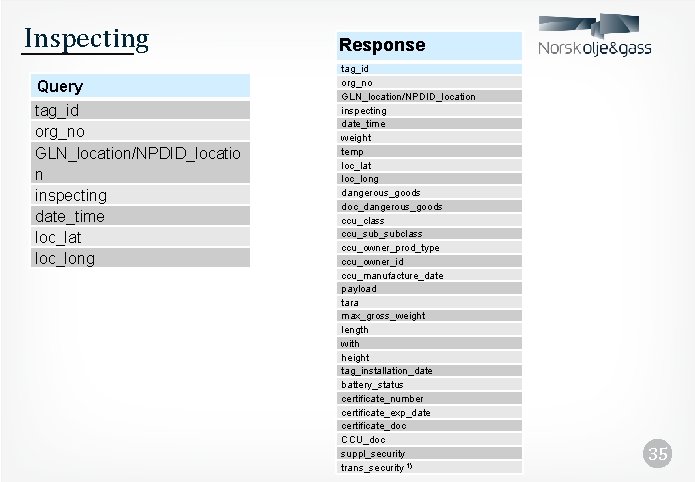Image resolution: width=695 pixels, height=482 pixels.
Task: Click the Norsk olje&gass logo
Action: tap(594, 35)
